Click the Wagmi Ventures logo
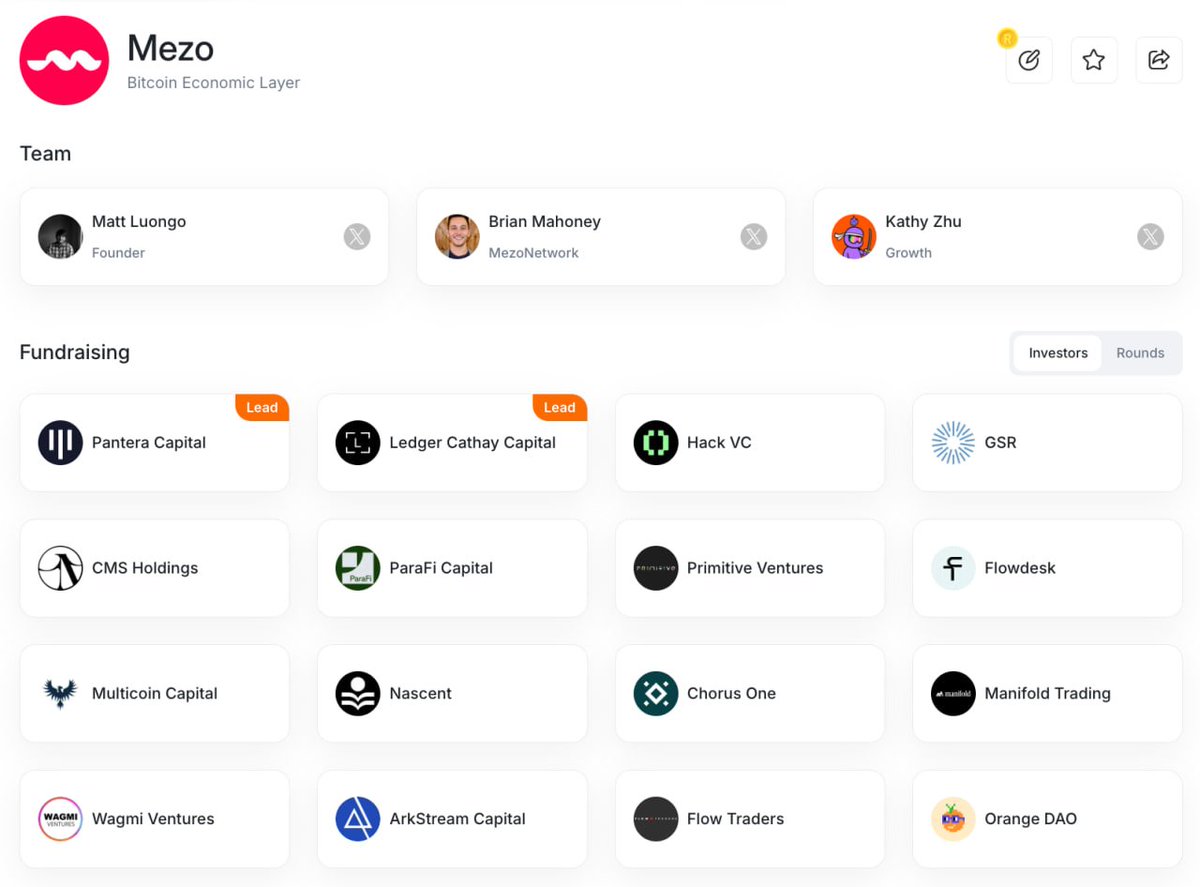 [60, 819]
